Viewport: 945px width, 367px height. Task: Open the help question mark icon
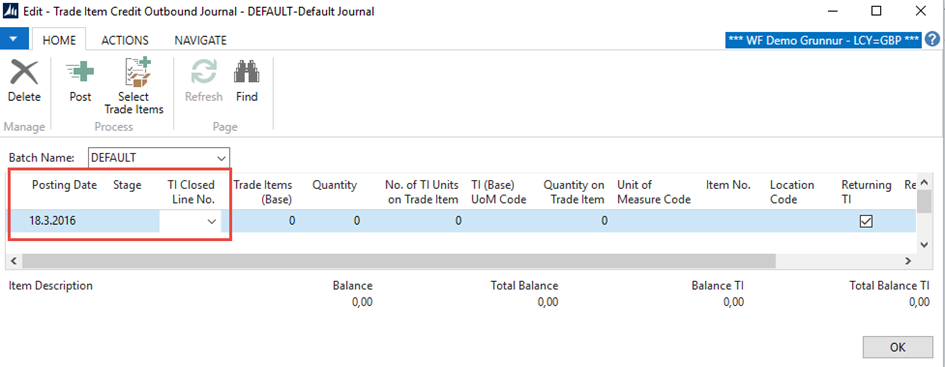click(x=932, y=40)
